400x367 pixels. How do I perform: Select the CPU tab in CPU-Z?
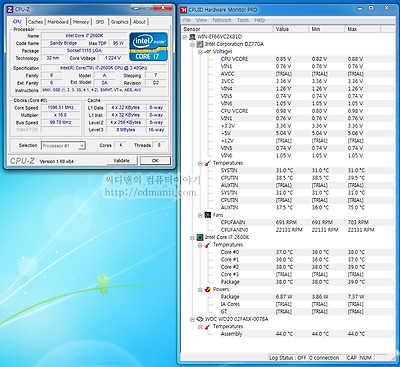(x=17, y=21)
